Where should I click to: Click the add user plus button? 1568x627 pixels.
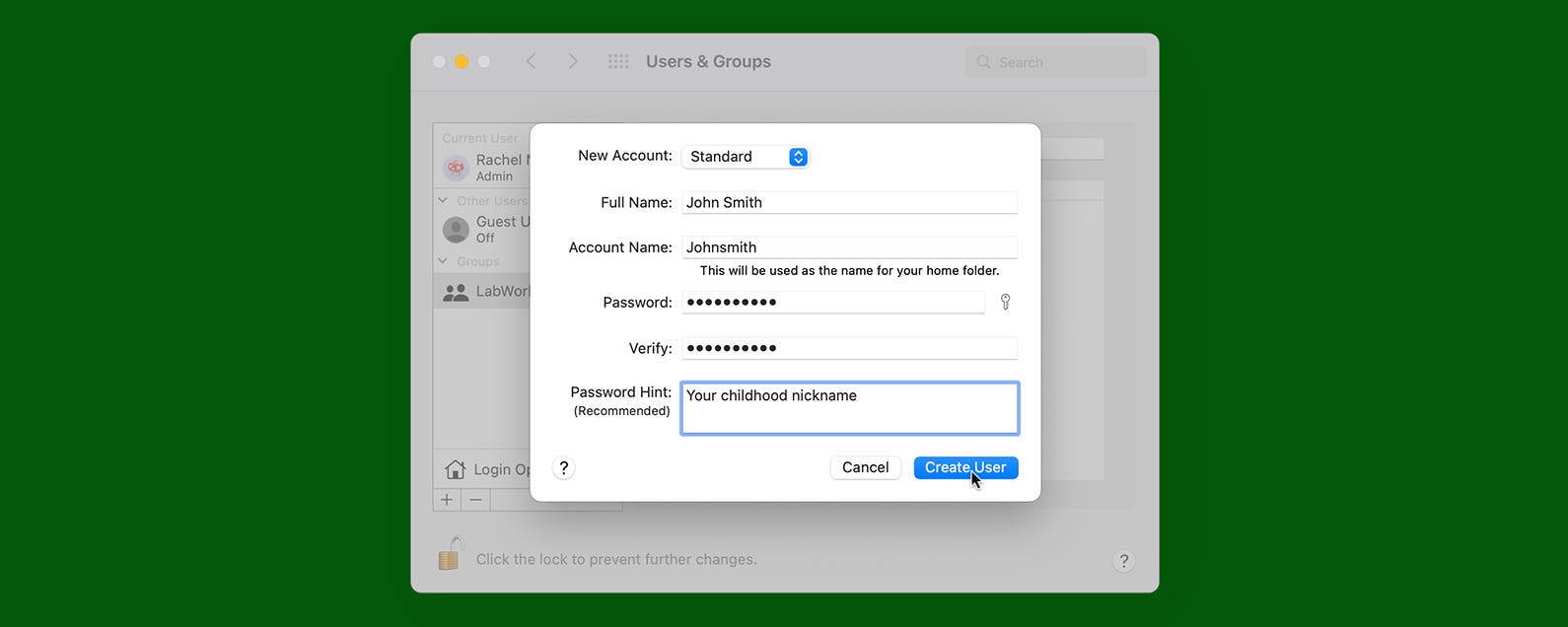(447, 500)
